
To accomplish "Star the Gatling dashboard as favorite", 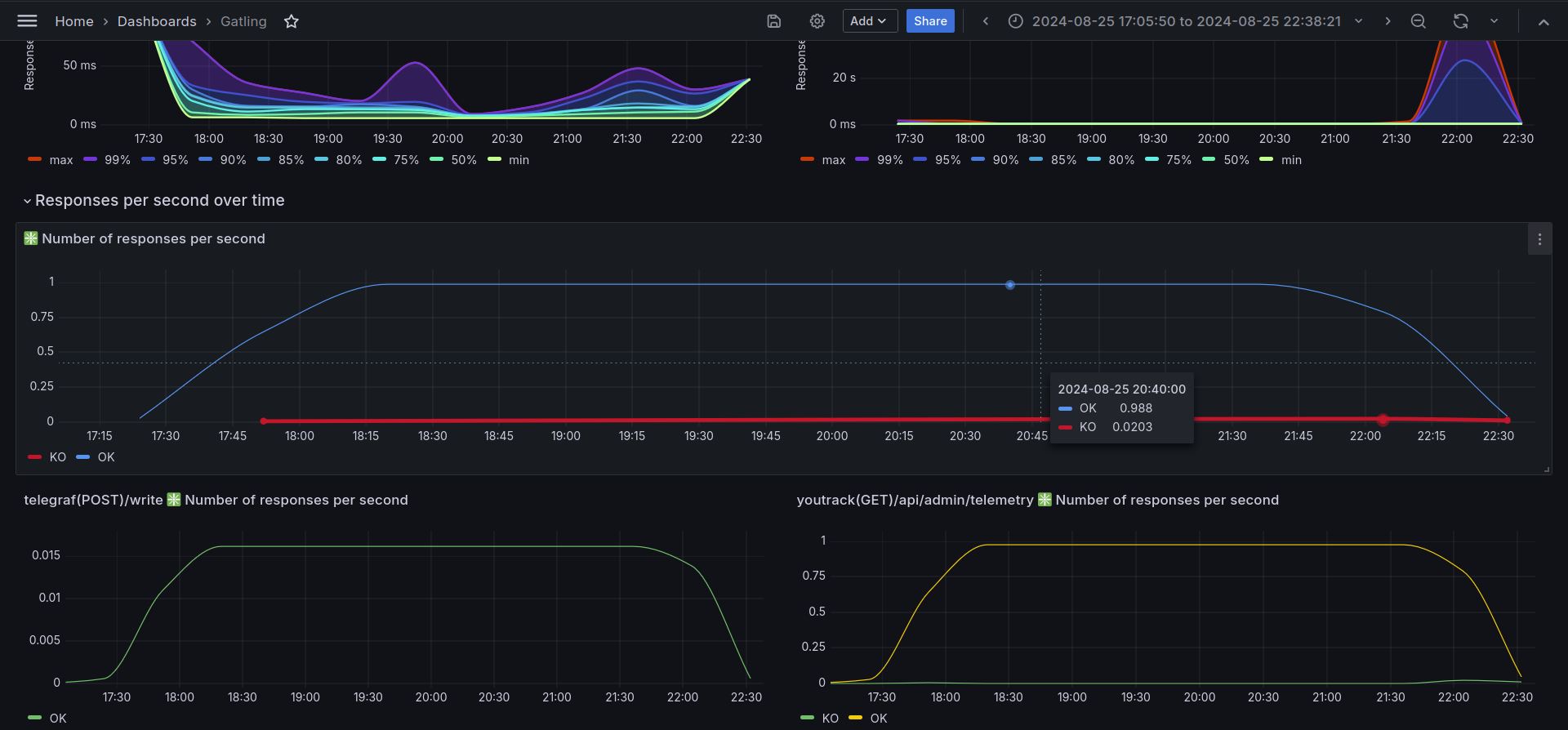I will tap(292, 21).
